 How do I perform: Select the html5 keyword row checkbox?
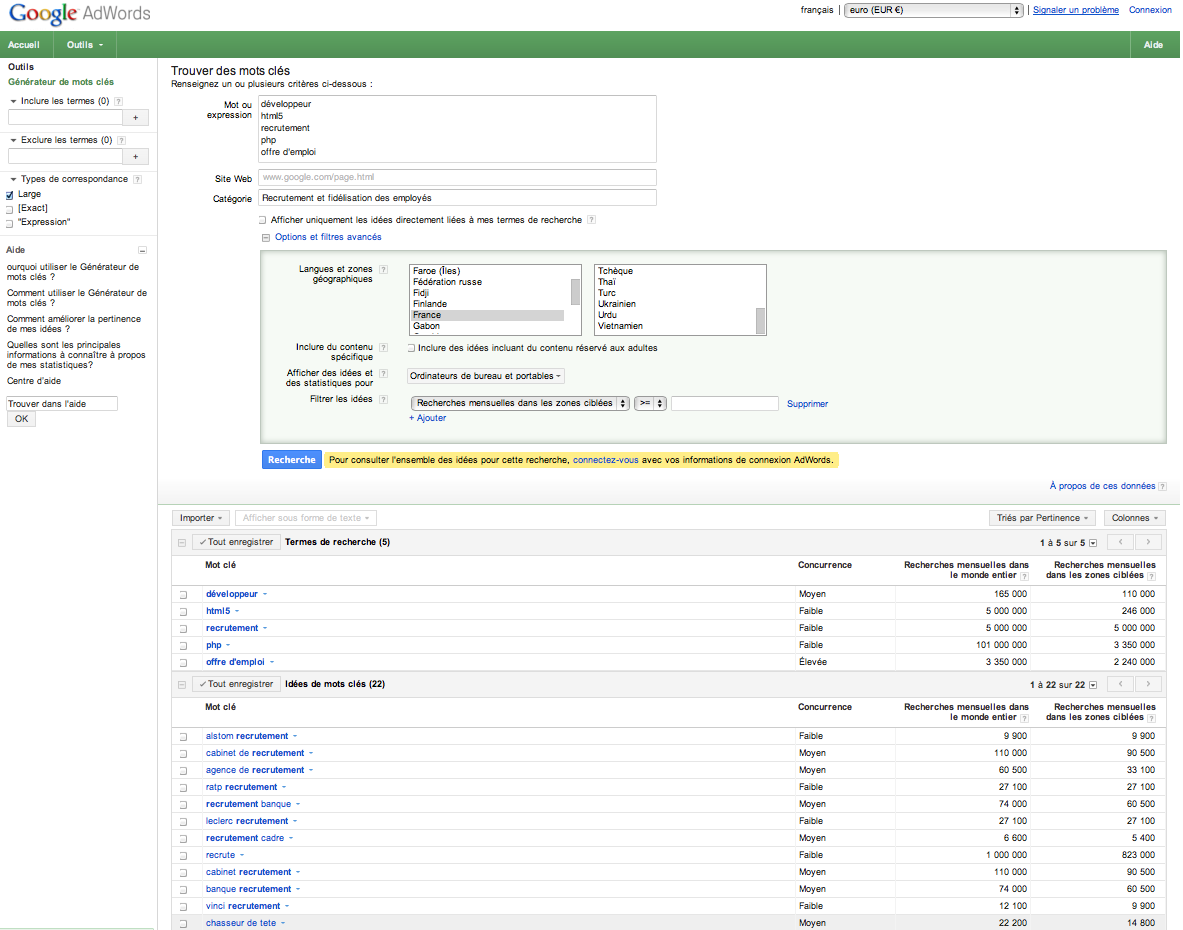coord(183,612)
